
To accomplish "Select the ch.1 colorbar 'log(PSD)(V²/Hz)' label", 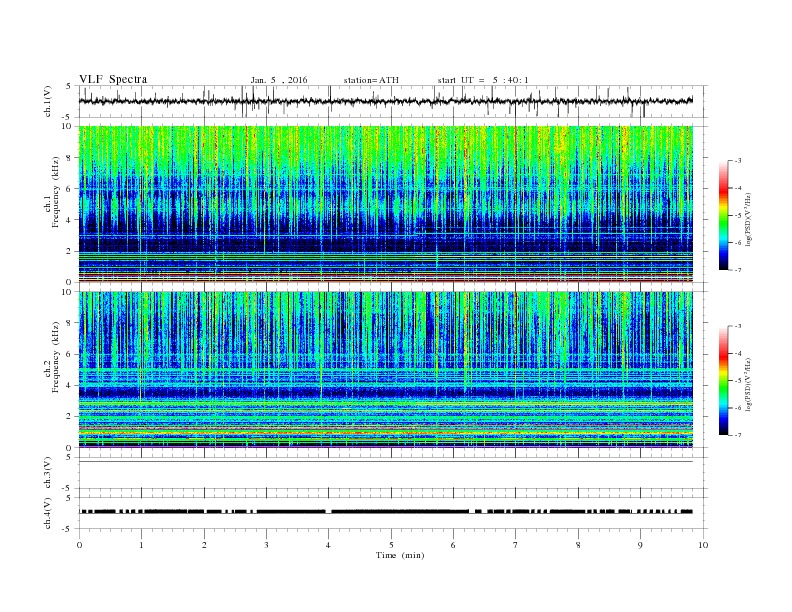I will tap(749, 220).
